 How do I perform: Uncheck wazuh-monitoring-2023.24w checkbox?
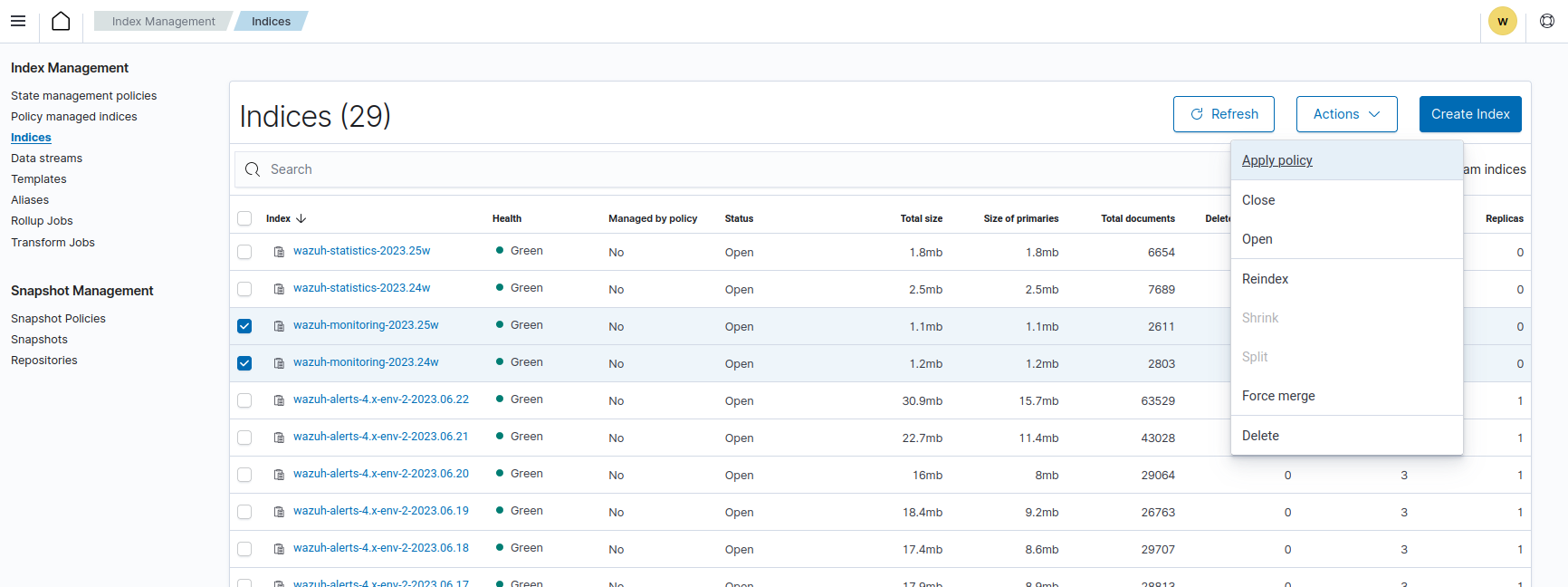244,363
